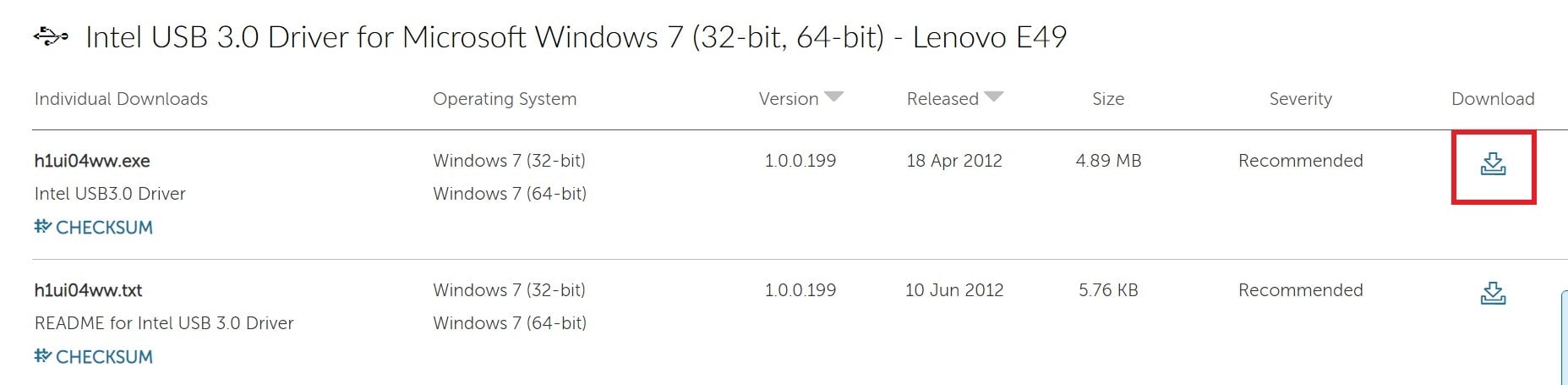Click the 4.89 MB size value

tap(1108, 161)
